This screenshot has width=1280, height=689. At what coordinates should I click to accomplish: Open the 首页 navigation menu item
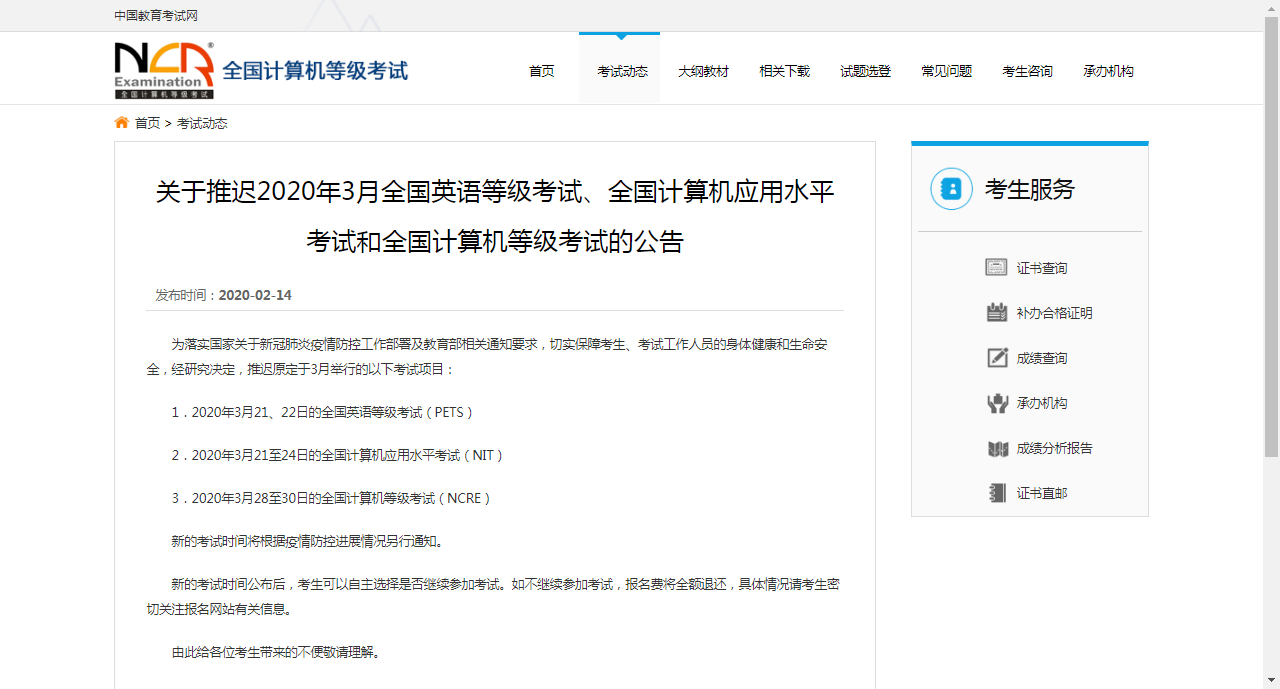[541, 71]
